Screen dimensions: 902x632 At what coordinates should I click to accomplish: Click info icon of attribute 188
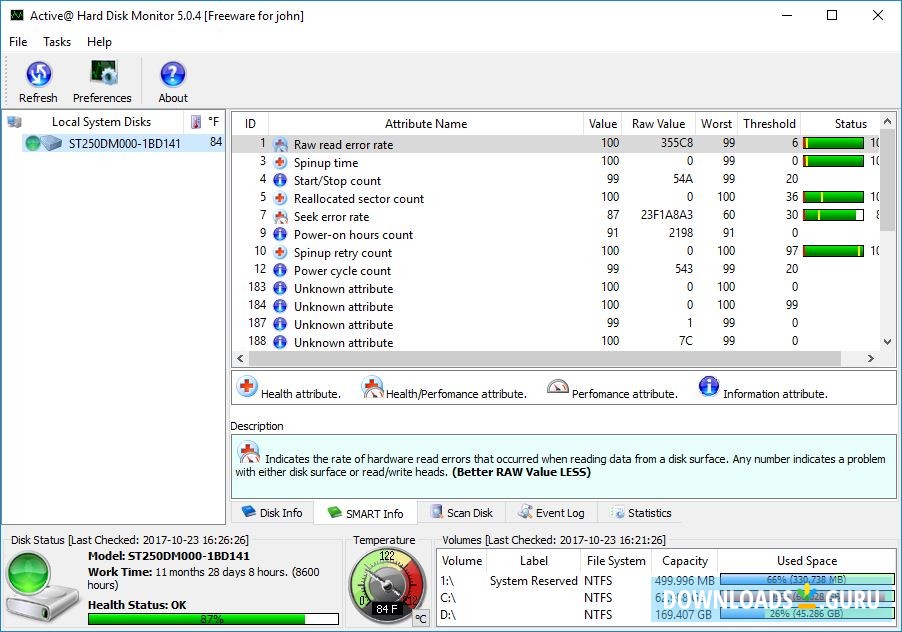click(x=280, y=342)
